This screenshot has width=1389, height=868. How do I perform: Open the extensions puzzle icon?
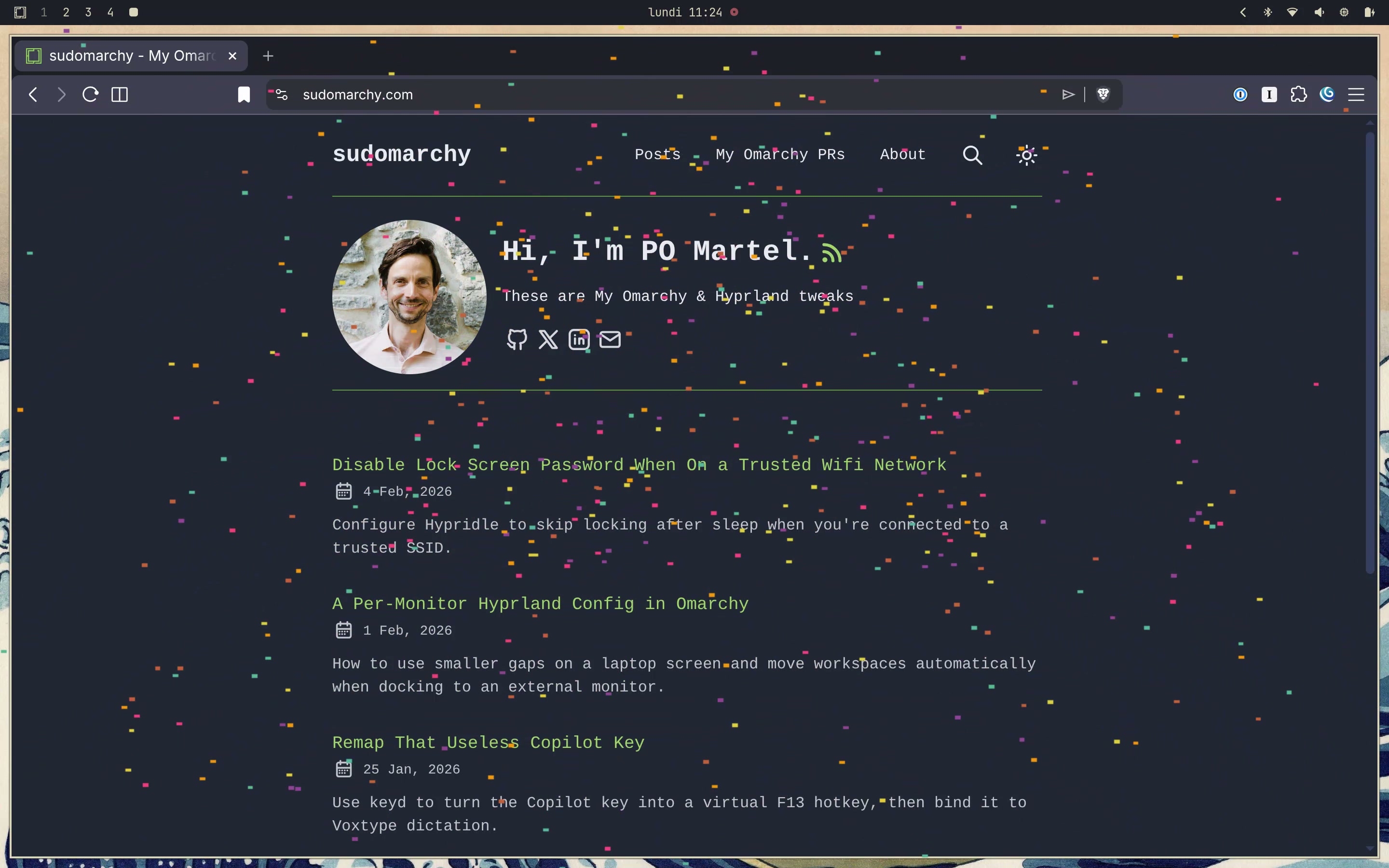1298,94
